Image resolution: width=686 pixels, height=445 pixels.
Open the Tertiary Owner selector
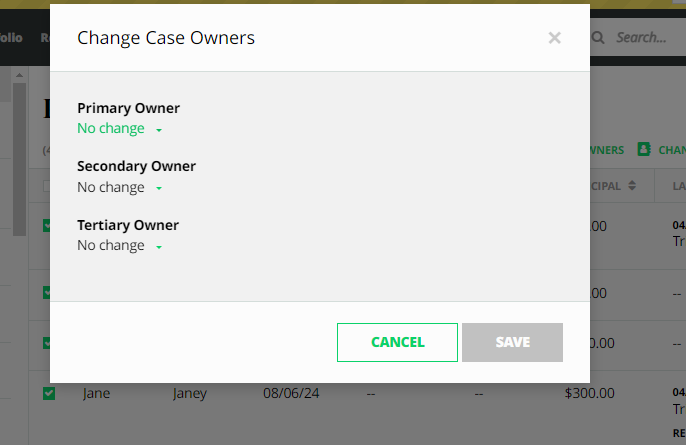tap(119, 246)
